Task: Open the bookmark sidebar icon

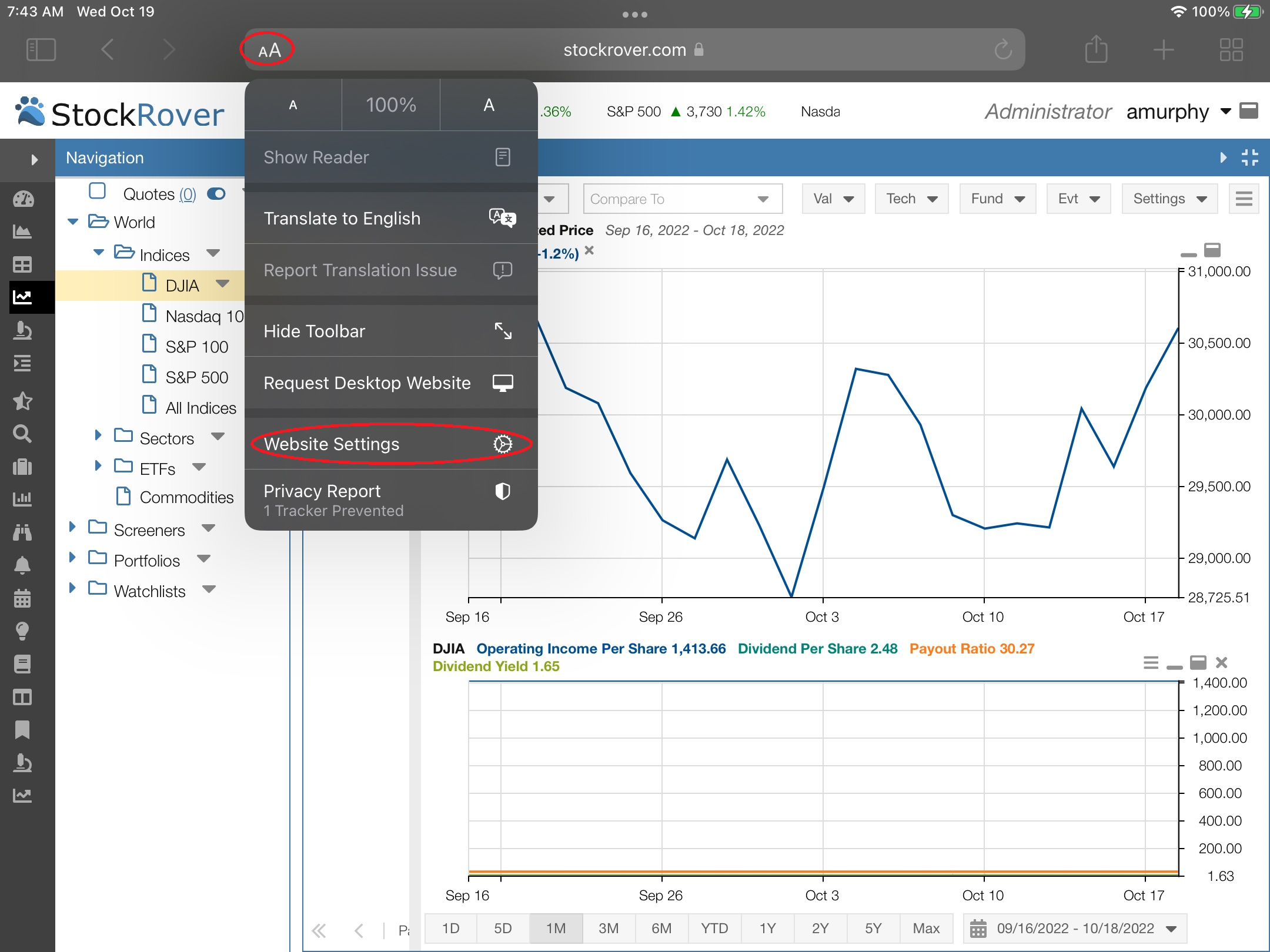Action: point(23,730)
